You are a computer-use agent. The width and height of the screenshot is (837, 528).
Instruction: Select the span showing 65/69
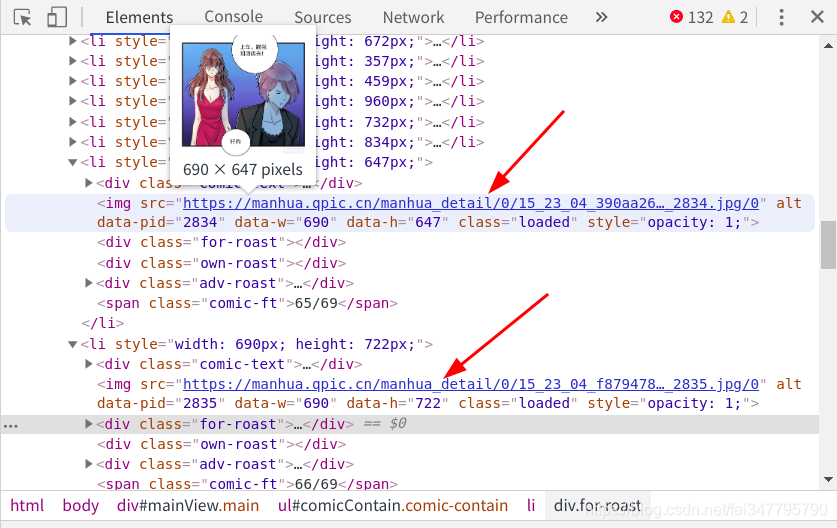coord(247,303)
